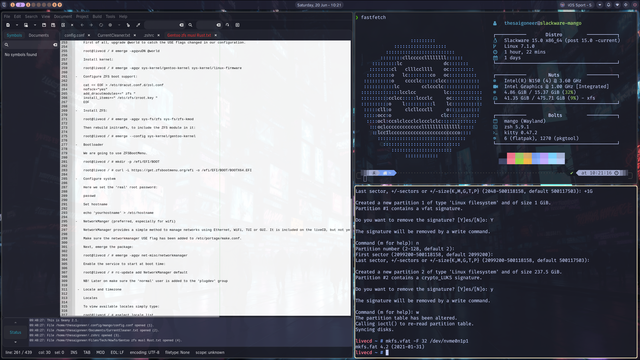Click the Reload file toolbar icon

coord(63,25)
